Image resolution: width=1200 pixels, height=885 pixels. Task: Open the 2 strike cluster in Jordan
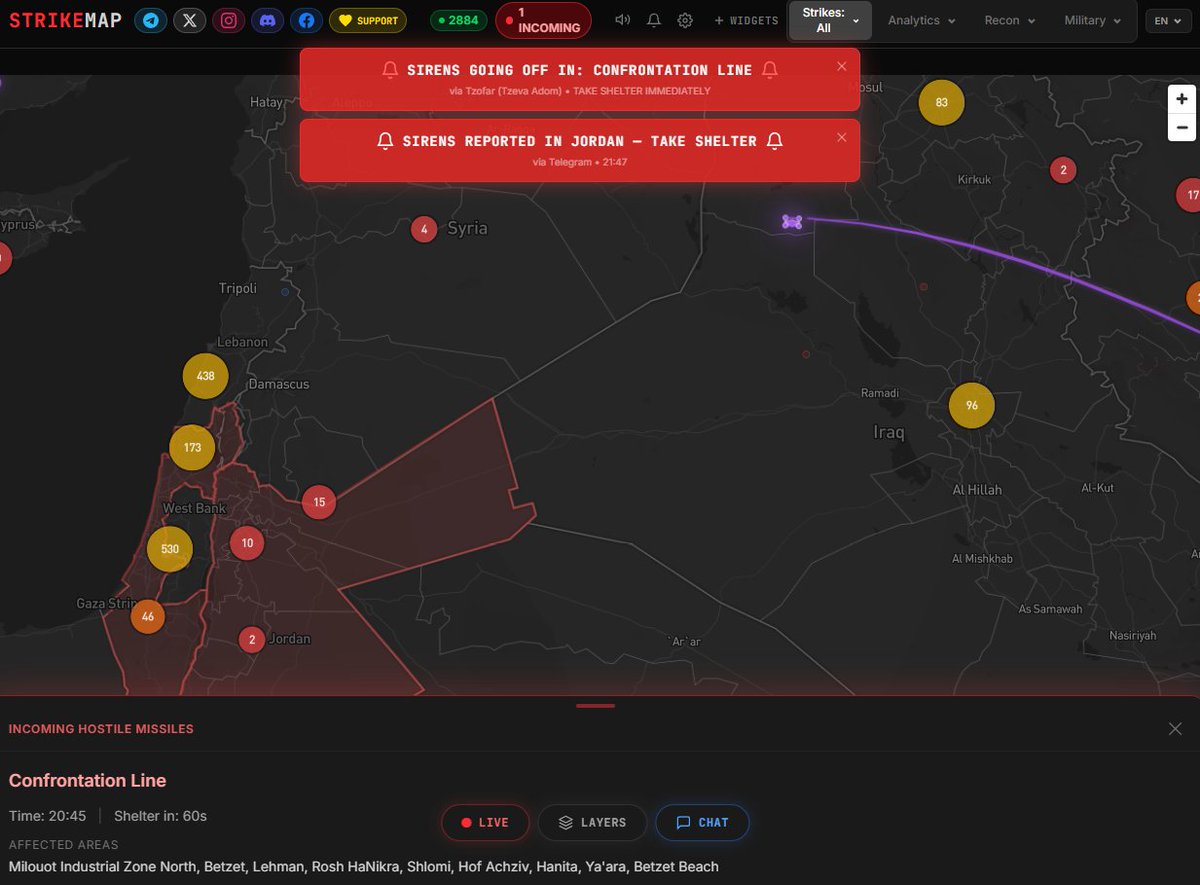tap(252, 640)
